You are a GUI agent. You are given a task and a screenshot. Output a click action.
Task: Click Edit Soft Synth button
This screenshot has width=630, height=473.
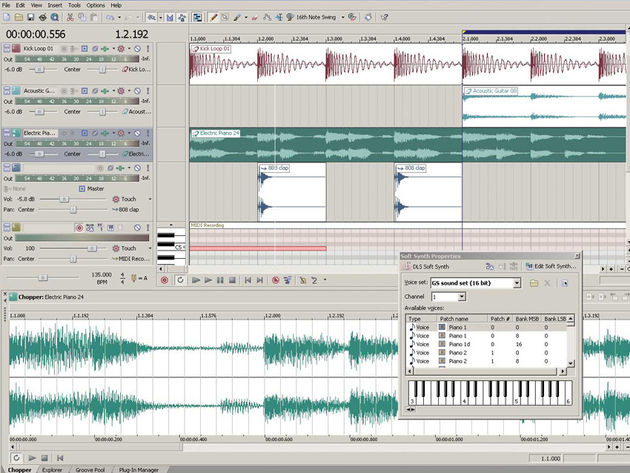[550, 266]
